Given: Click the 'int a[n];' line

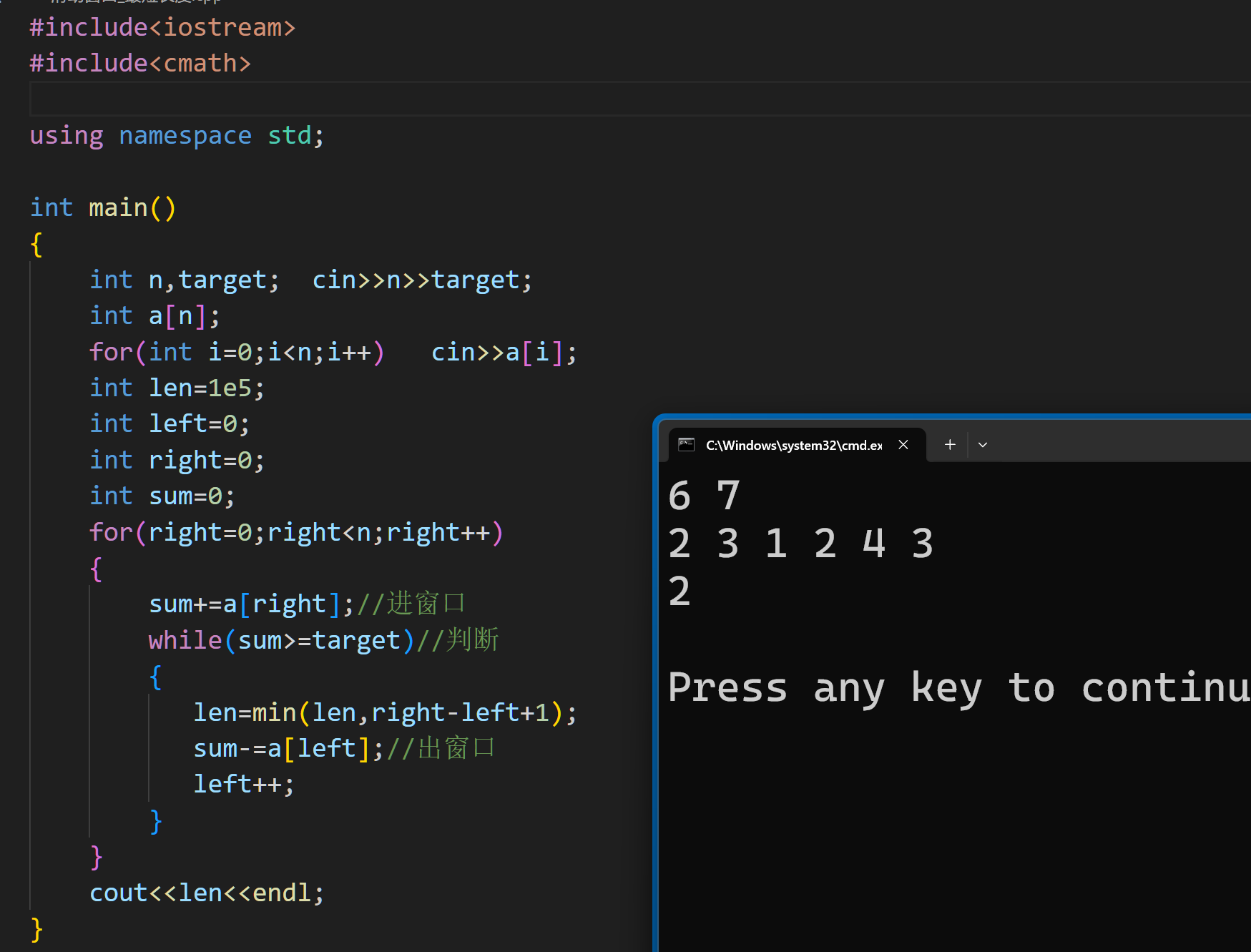Looking at the screenshot, I should (154, 315).
